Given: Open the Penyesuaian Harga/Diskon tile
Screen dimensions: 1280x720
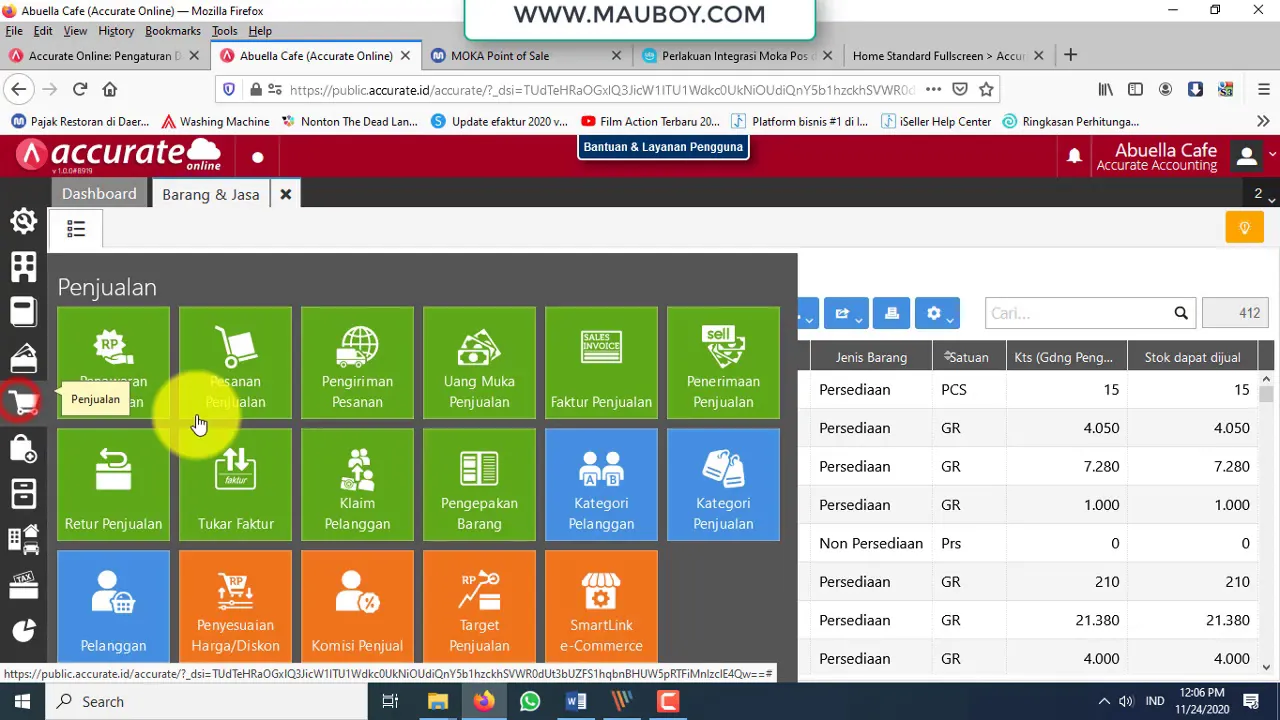Looking at the screenshot, I should click(235, 607).
